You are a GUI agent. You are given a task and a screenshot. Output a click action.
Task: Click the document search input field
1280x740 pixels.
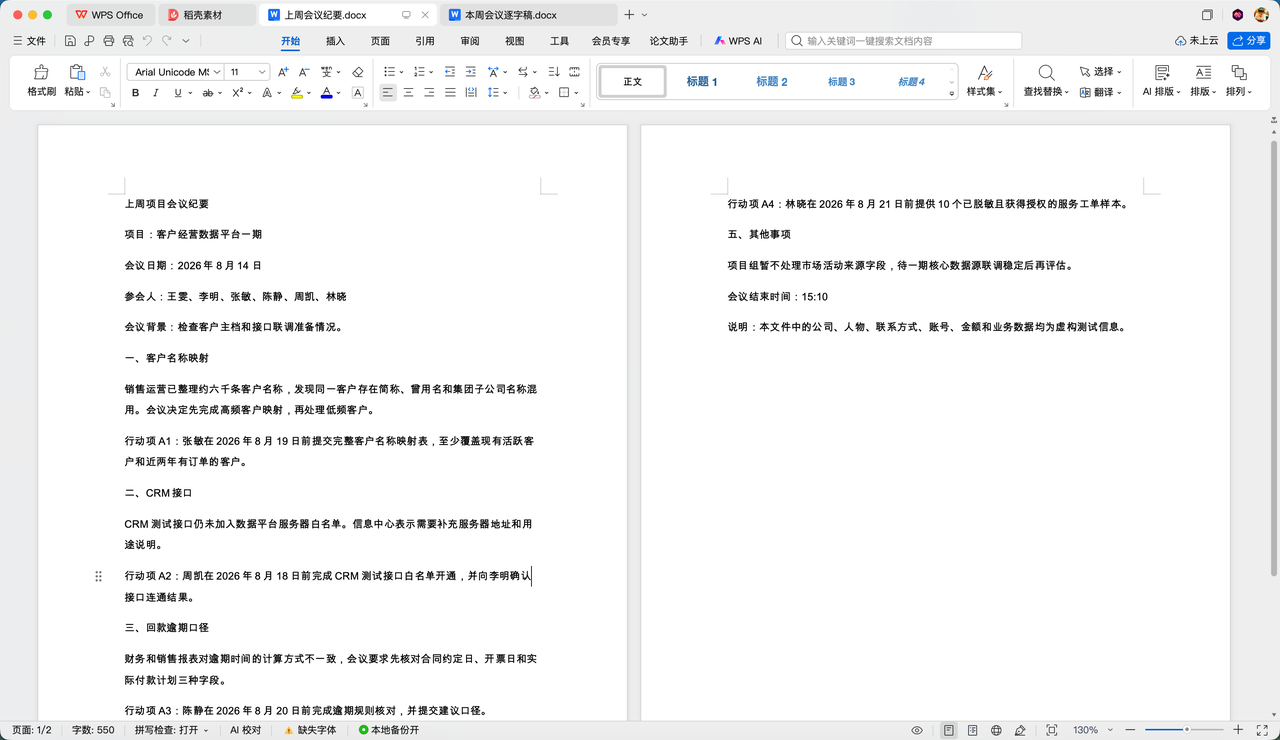(904, 41)
